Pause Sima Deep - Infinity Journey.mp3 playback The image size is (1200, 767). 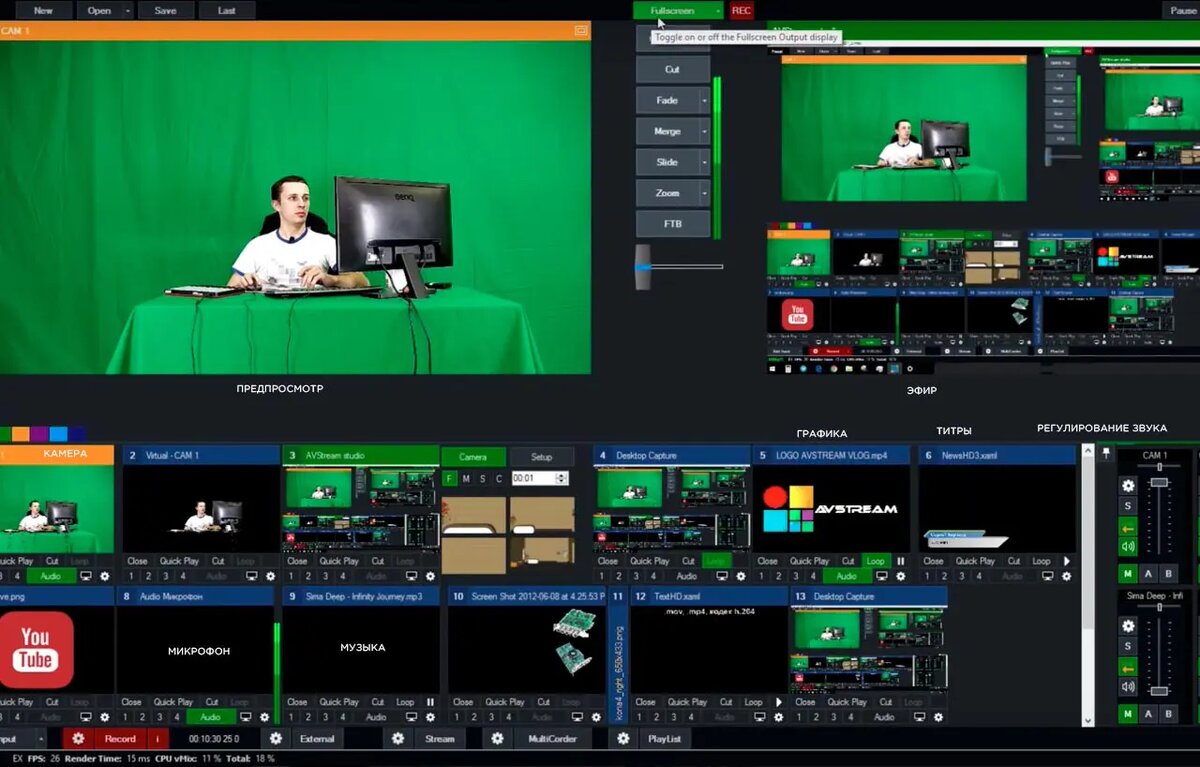click(x=430, y=702)
